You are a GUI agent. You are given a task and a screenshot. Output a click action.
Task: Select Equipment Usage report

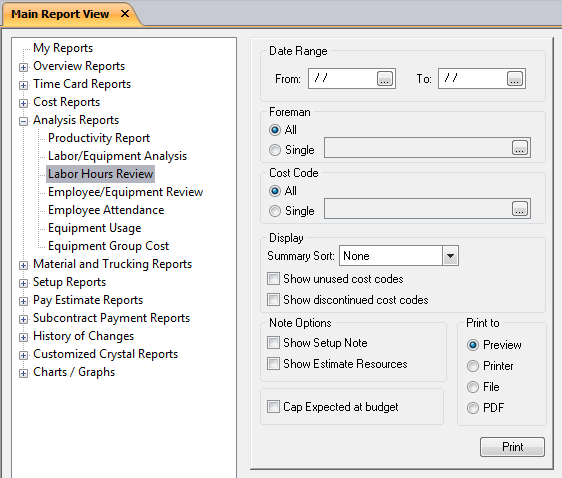point(95,228)
